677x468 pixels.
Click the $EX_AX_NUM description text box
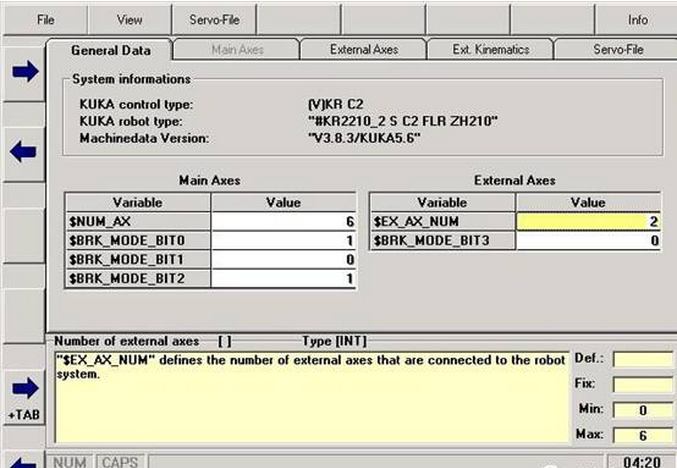tap(311, 397)
